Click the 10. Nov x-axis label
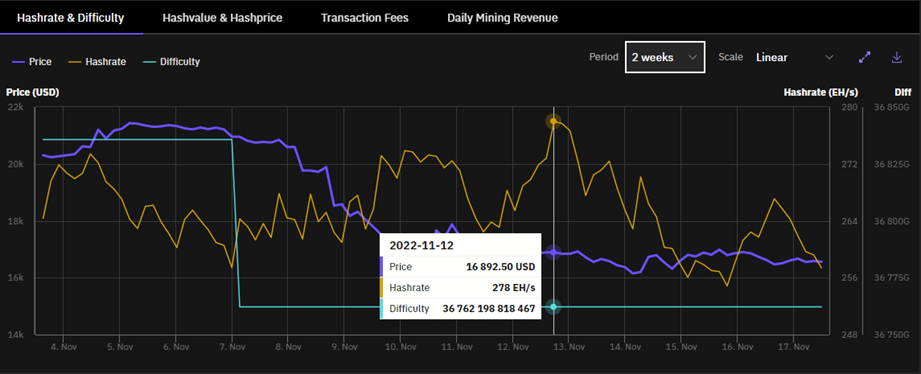This screenshot has width=921, height=374. coord(400,347)
